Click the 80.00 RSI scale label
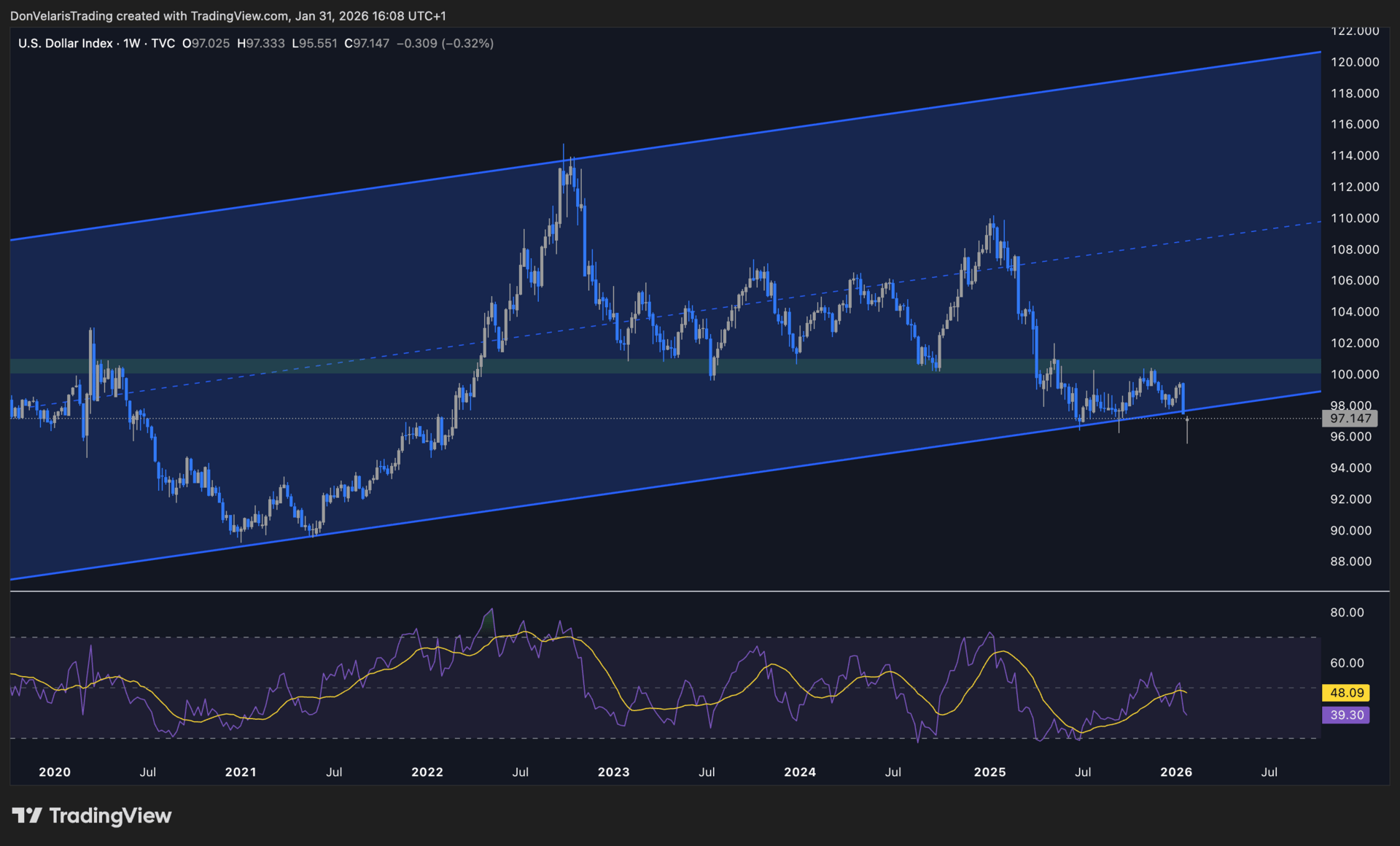The height and width of the screenshot is (846, 1400). [x=1347, y=613]
